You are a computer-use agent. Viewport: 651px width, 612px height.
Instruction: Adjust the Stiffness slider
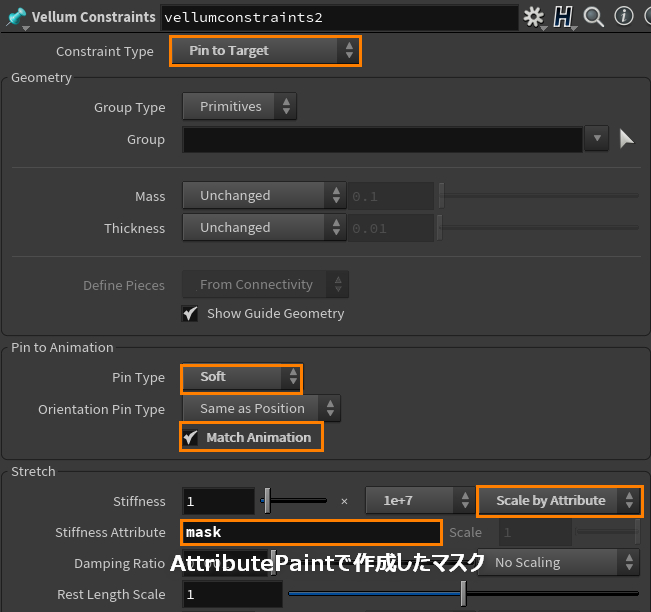tap(294, 501)
